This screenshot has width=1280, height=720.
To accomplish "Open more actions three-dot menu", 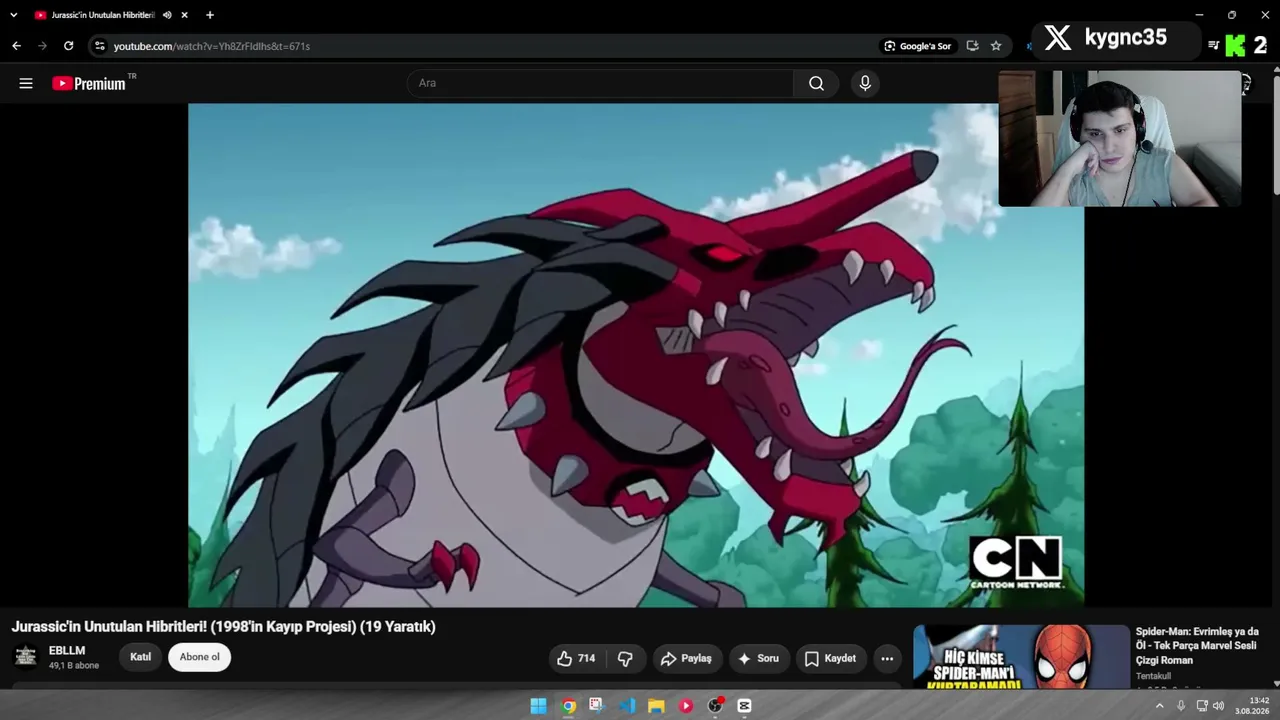I will (887, 658).
